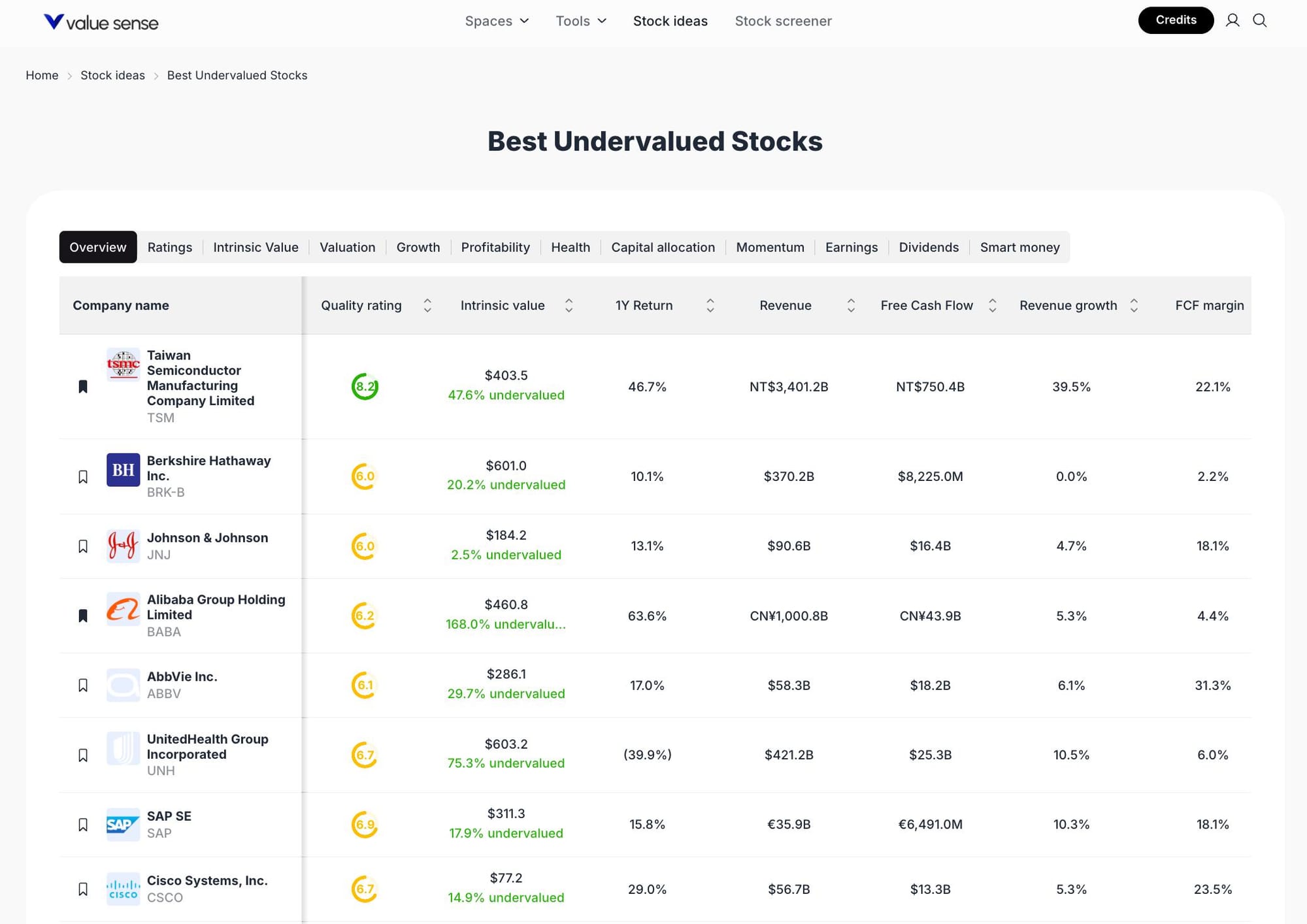Click the SAP company logo
This screenshot has width=1307, height=924.
point(123,825)
